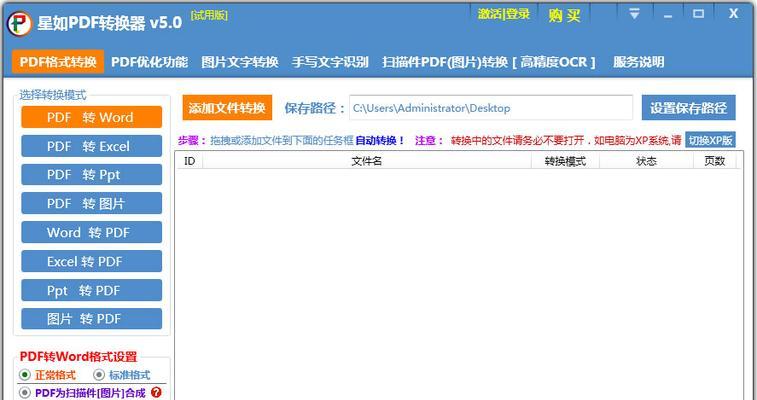Screen dimensions: 757x400
Task: Click the 设置保存路径 button
Action: [688, 108]
